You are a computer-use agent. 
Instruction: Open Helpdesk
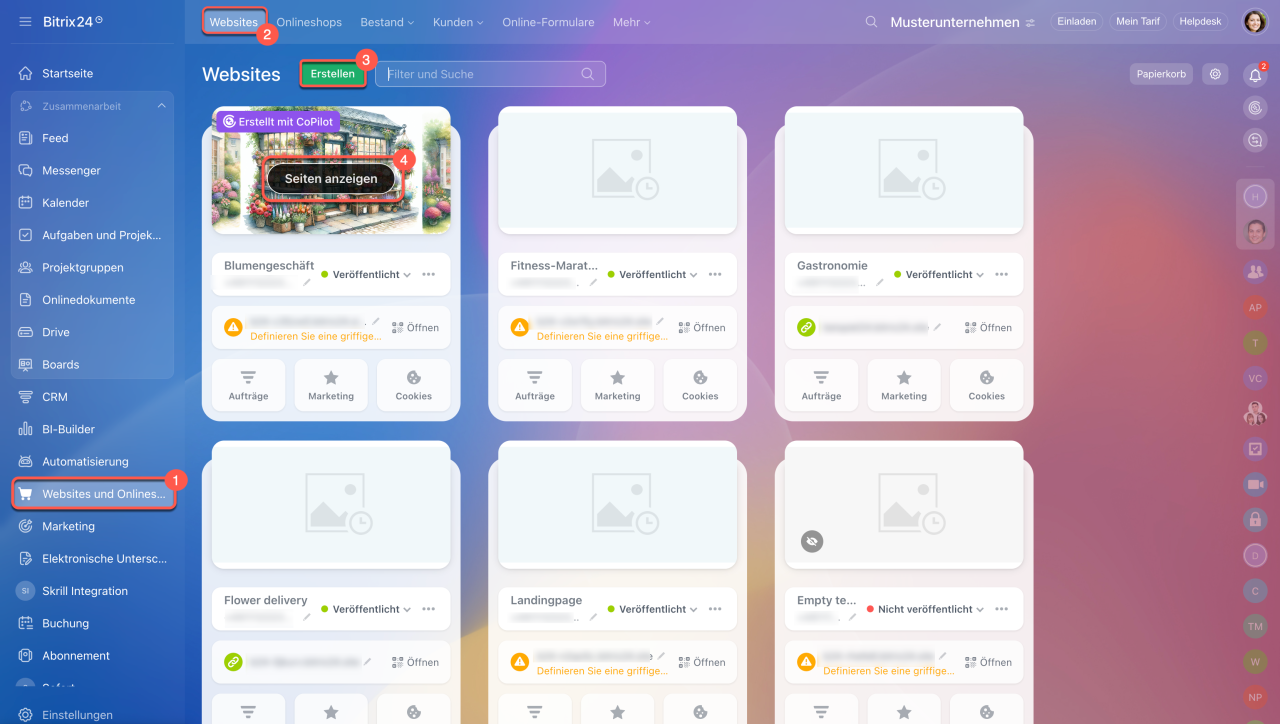pyautogui.click(x=1200, y=21)
